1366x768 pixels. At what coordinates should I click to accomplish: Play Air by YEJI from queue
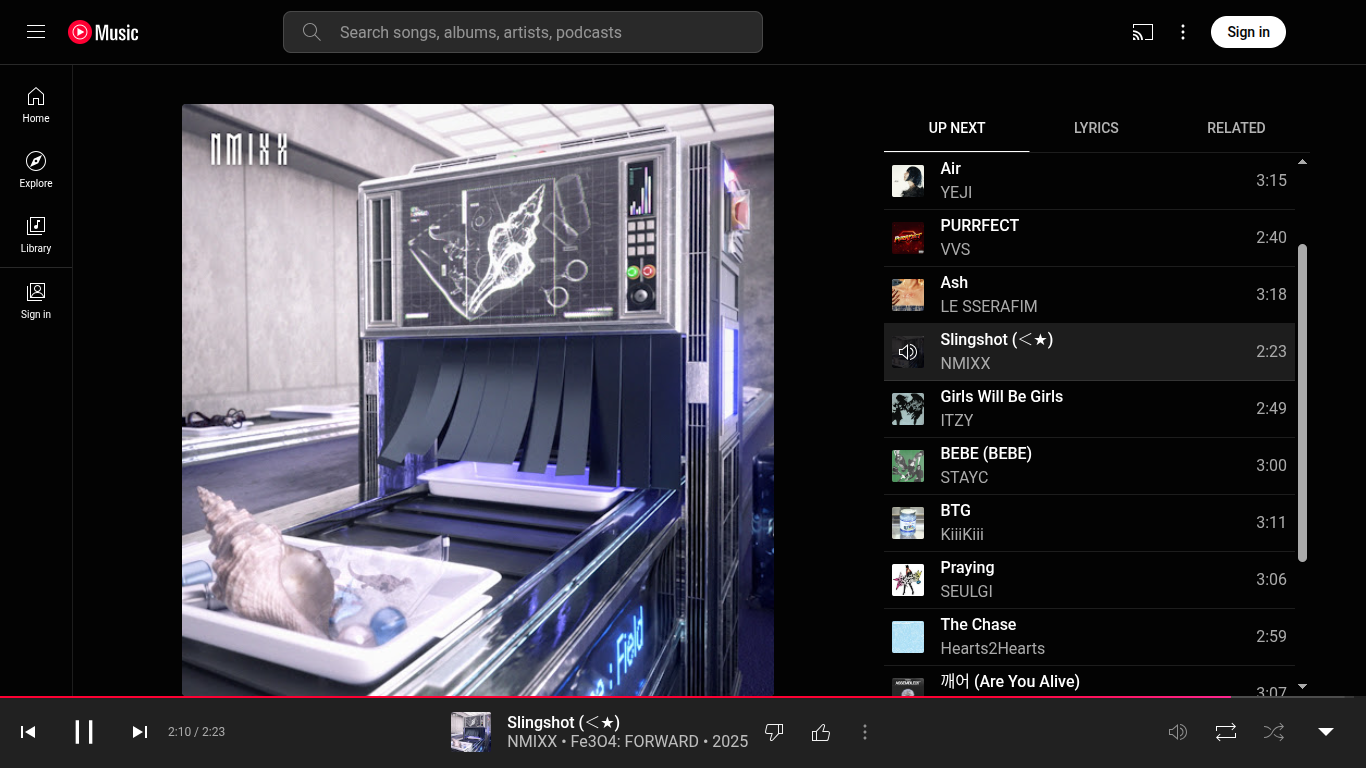1089,181
